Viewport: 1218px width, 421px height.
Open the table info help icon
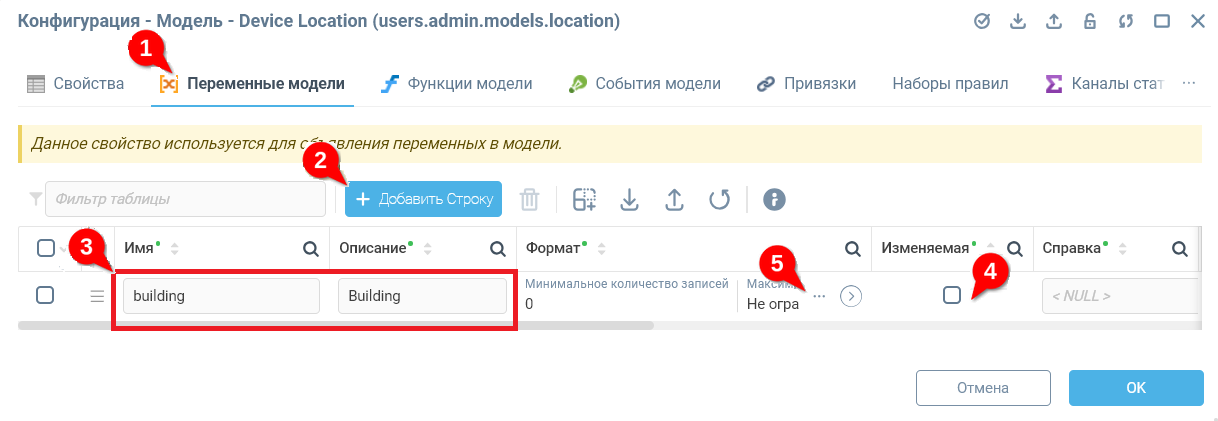(773, 200)
